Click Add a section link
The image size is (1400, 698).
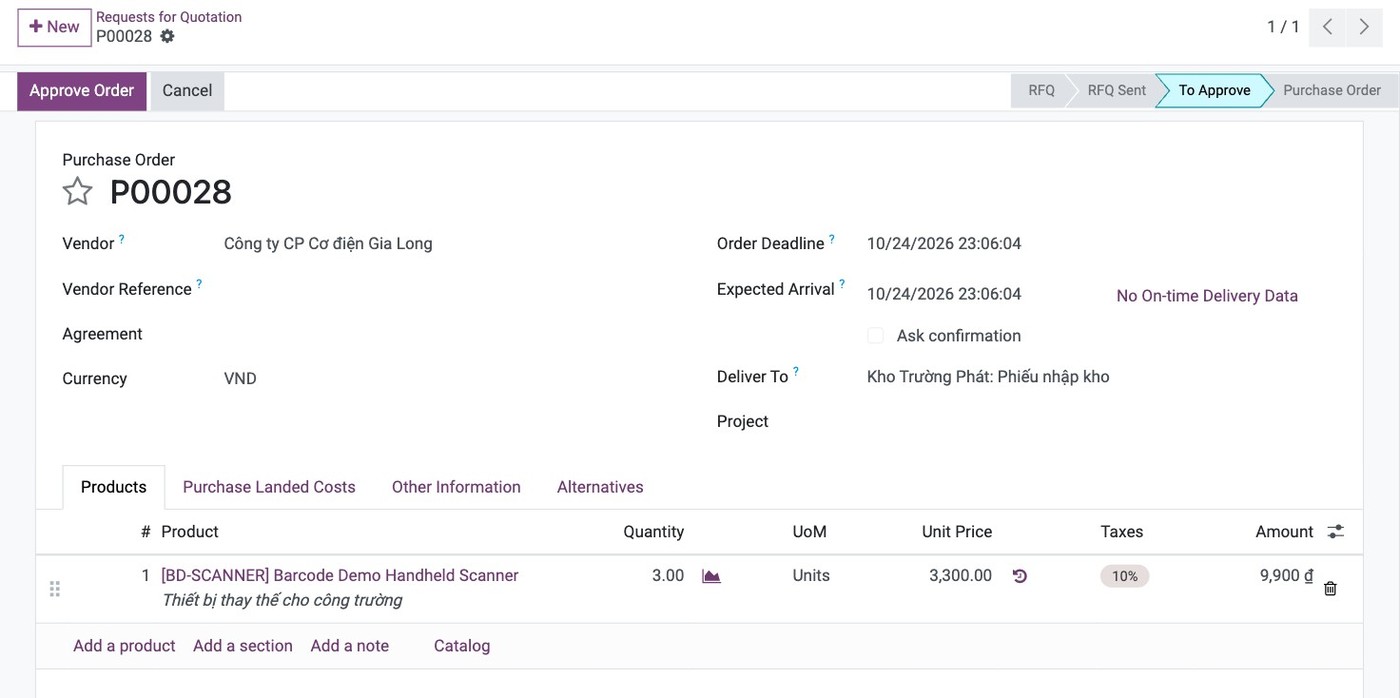[243, 646]
